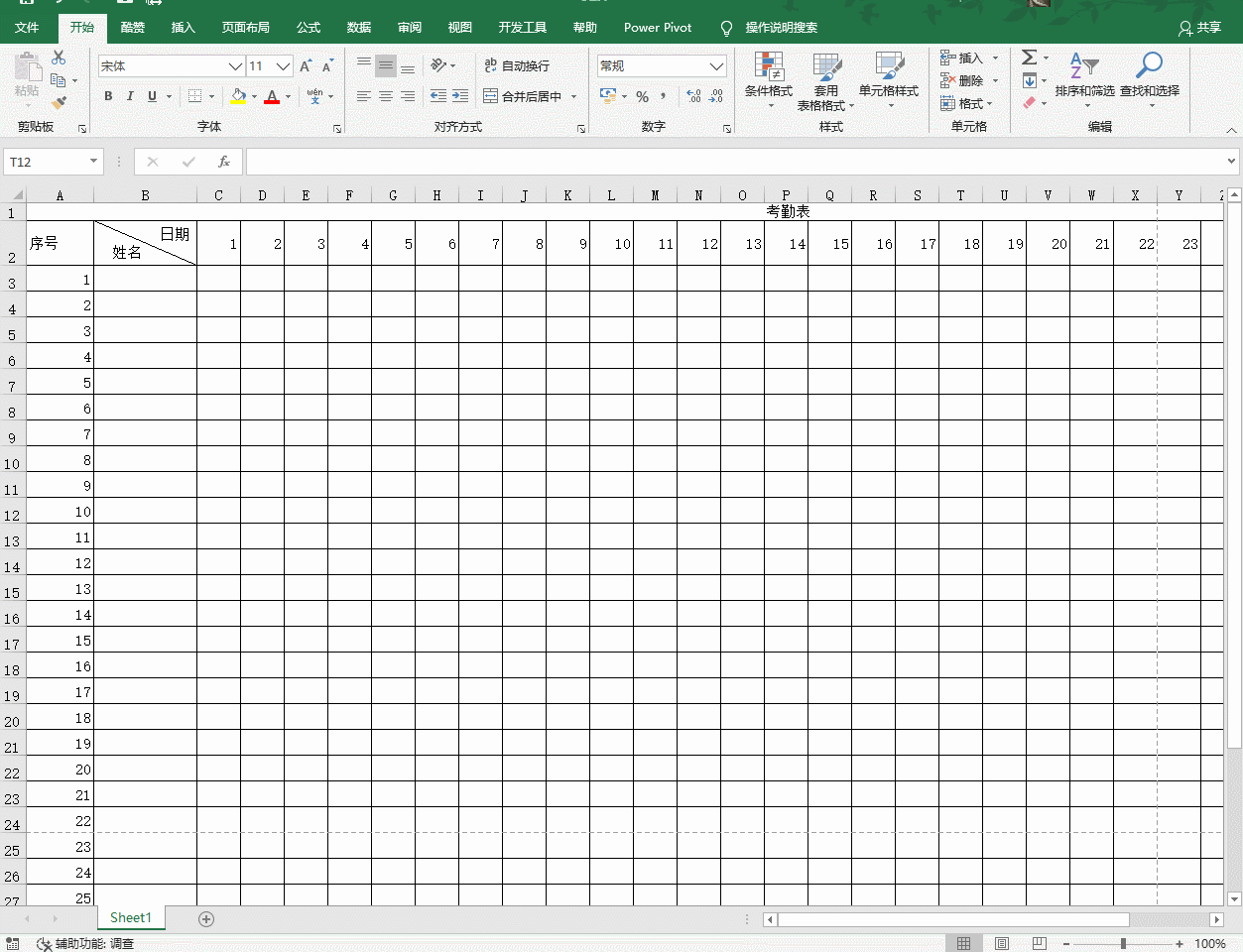
Task: Open the 数据 ribbon menu
Action: 358,27
